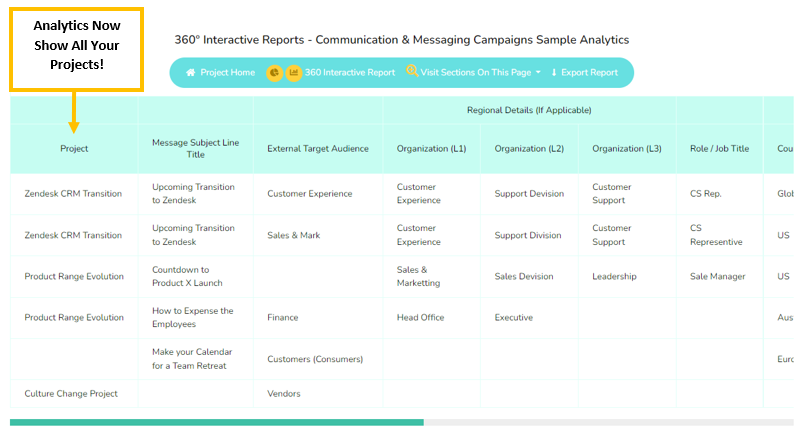Select the Support Devision cell
This screenshot has width=799, height=436.
click(x=529, y=194)
